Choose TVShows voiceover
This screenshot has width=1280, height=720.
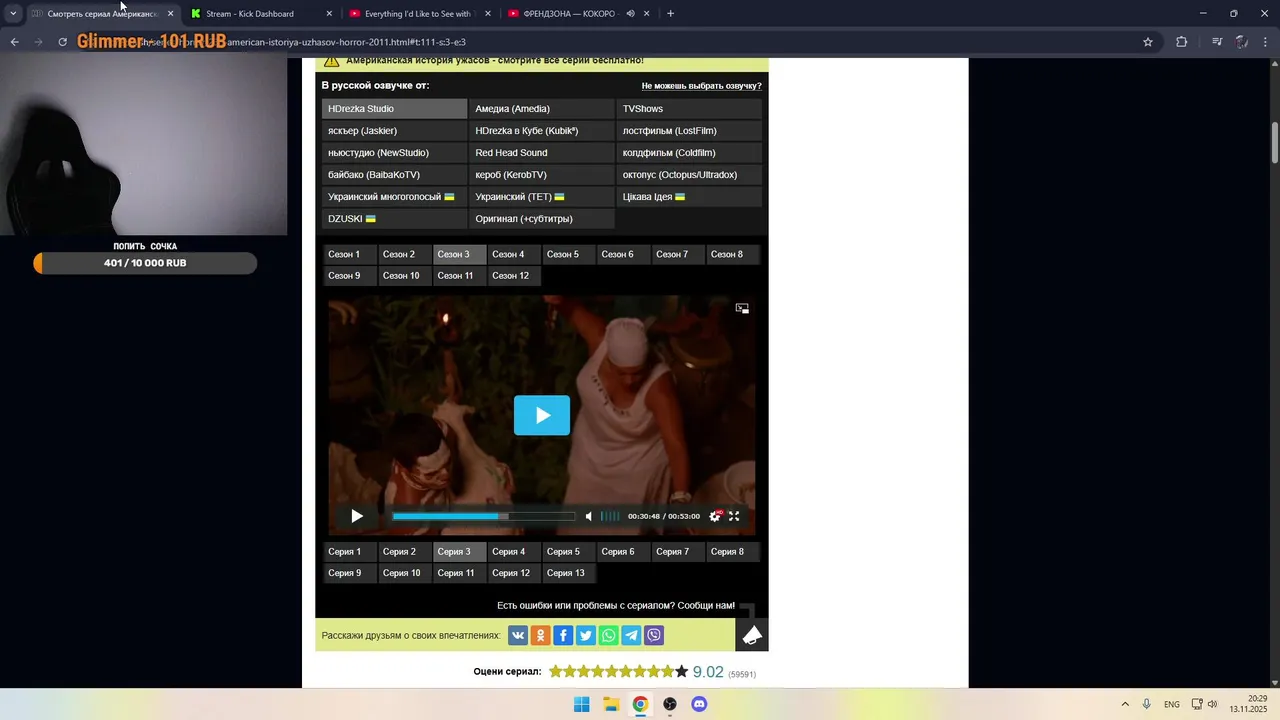pos(689,108)
